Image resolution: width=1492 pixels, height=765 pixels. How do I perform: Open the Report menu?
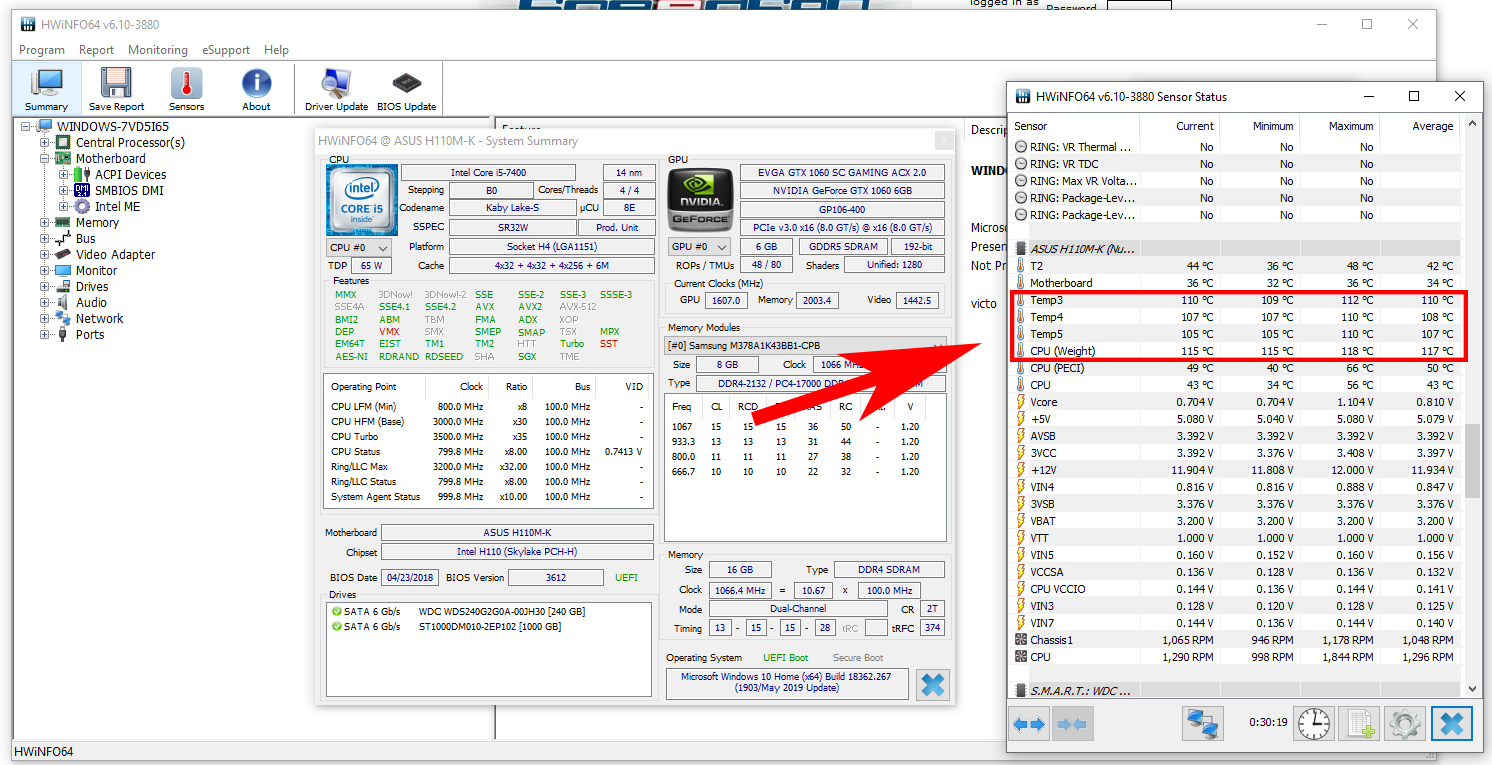click(96, 50)
